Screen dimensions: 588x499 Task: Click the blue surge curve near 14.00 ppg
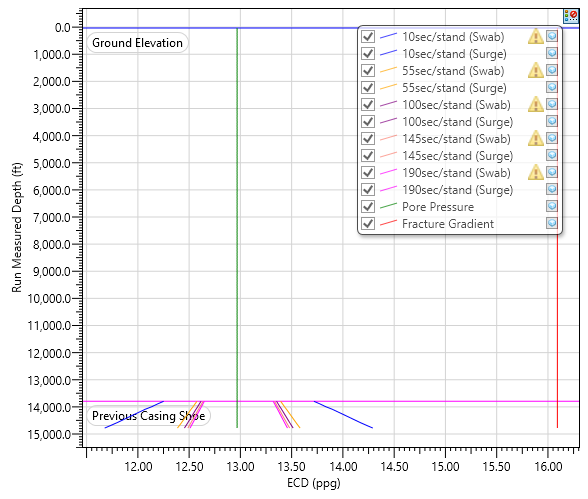click(x=343, y=415)
